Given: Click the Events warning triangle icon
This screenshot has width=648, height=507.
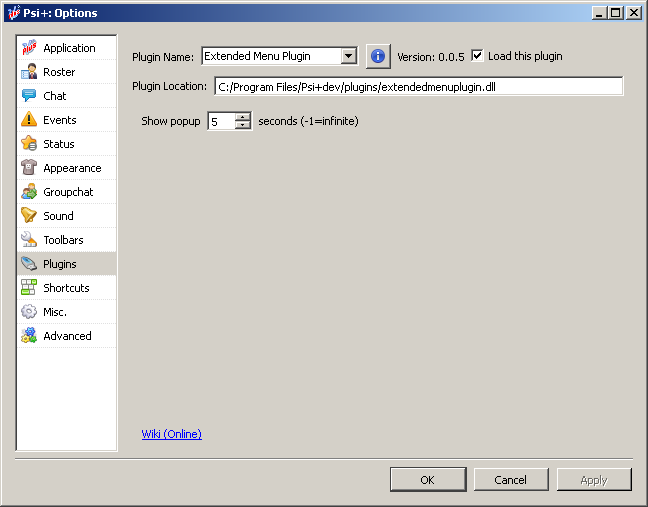Looking at the screenshot, I should [29, 120].
